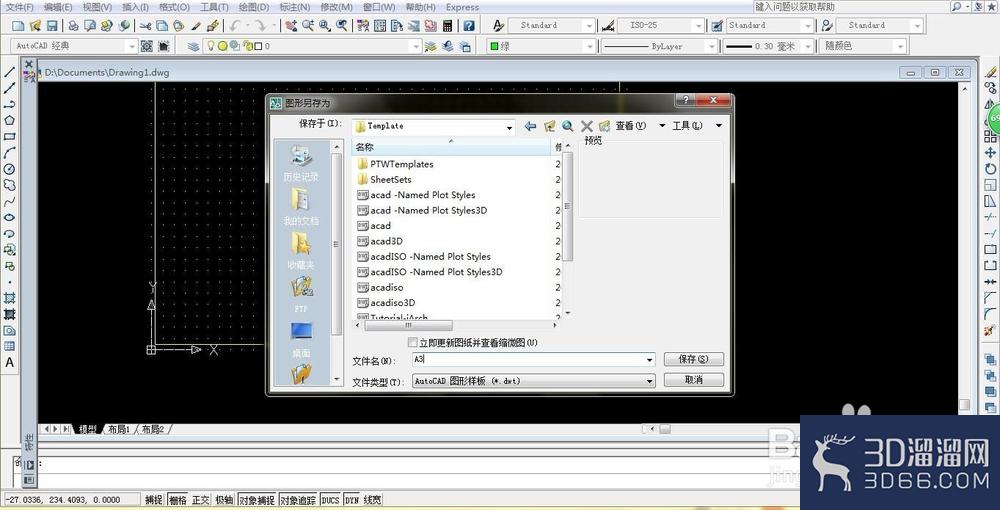Image resolution: width=1000 pixels, height=510 pixels.
Task: Select the Multiline Text A tool
Action: pyautogui.click(x=10, y=363)
